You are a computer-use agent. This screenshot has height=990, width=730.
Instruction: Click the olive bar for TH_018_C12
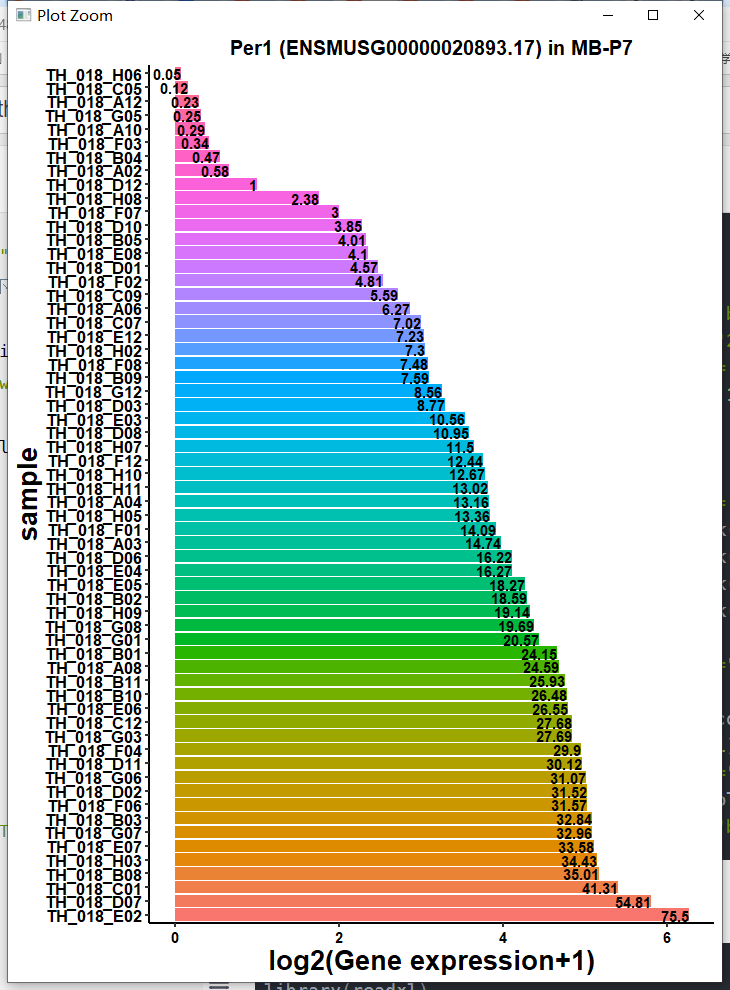tap(373, 722)
